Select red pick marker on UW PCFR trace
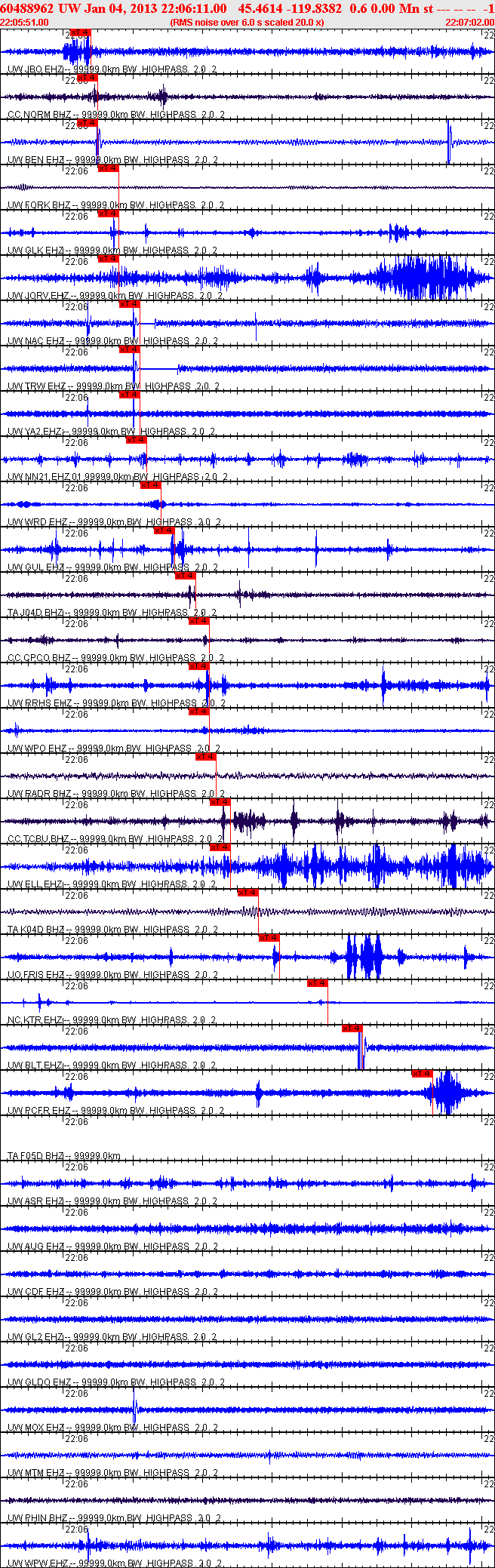Screen dimensions: 495x1568 click(x=422, y=1074)
